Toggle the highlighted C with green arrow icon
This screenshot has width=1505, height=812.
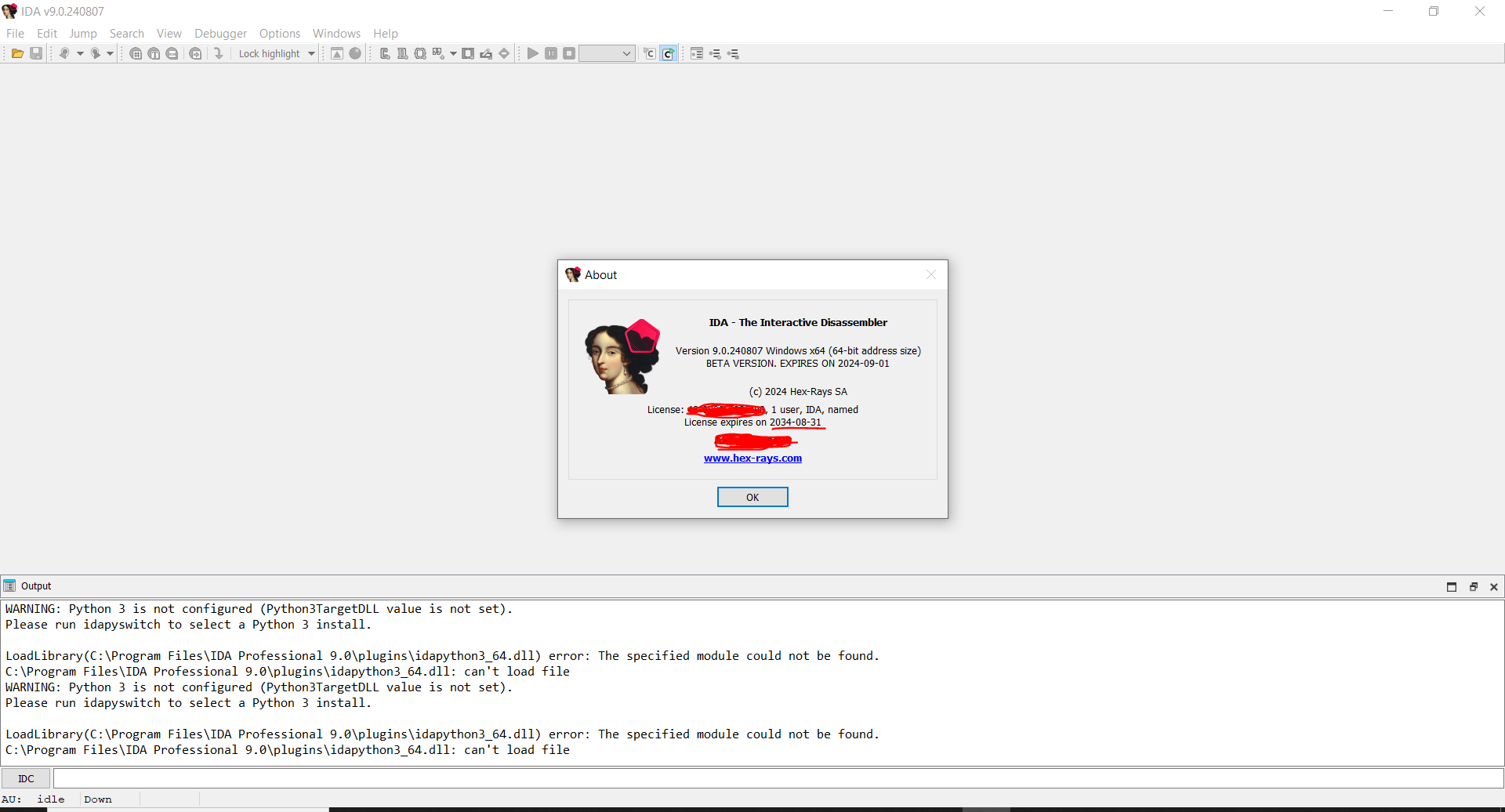pyautogui.click(x=668, y=53)
